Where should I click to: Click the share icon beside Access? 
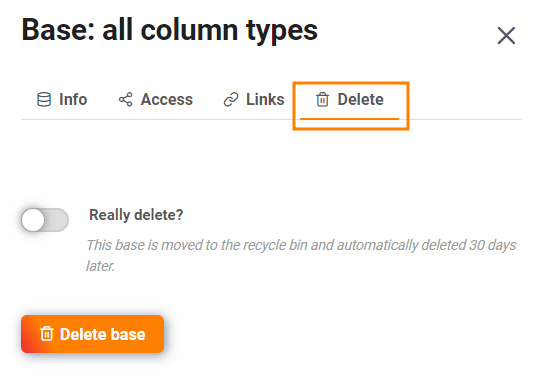126,99
